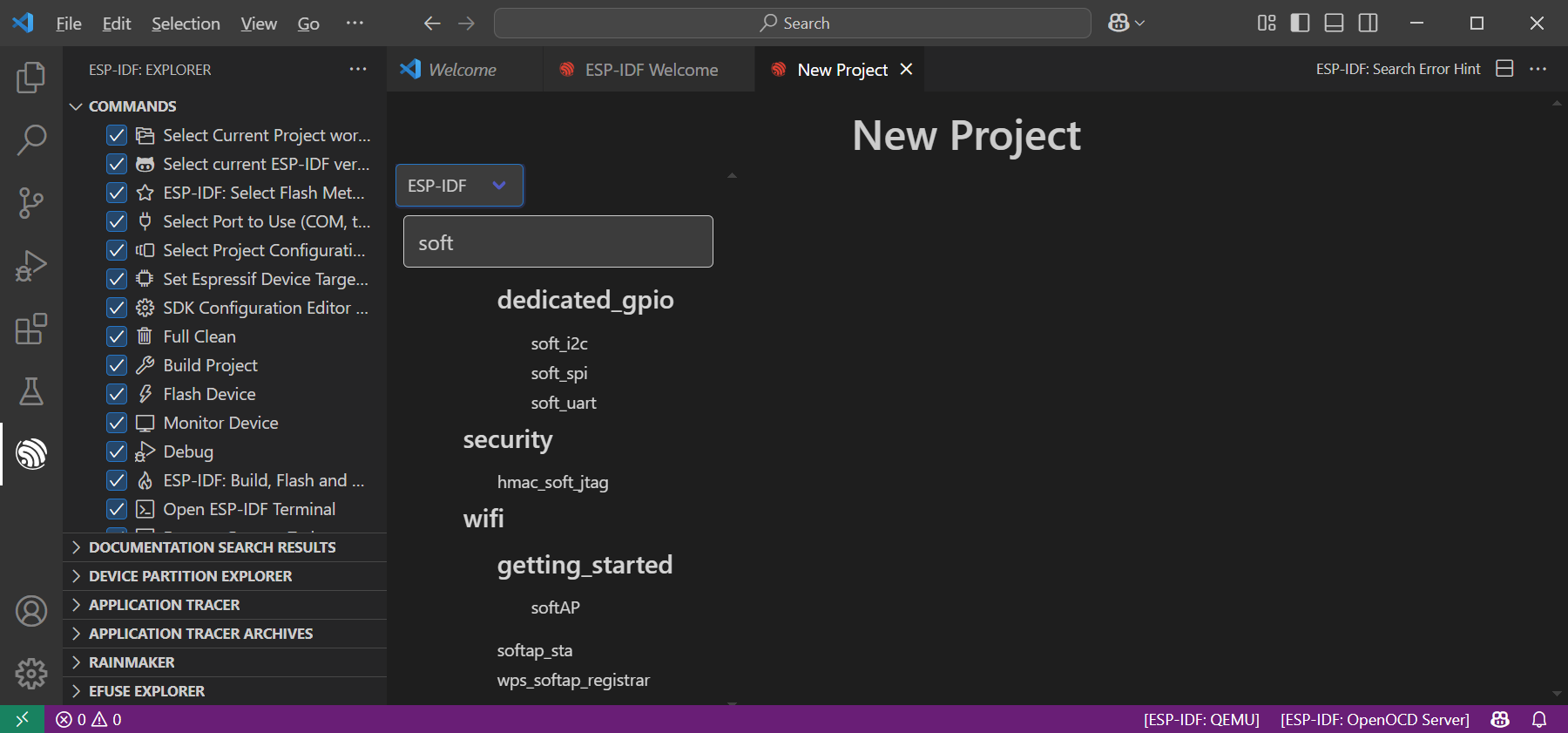Viewport: 1568px width, 733px height.
Task: Go forward with the right arrow
Action: [467, 24]
